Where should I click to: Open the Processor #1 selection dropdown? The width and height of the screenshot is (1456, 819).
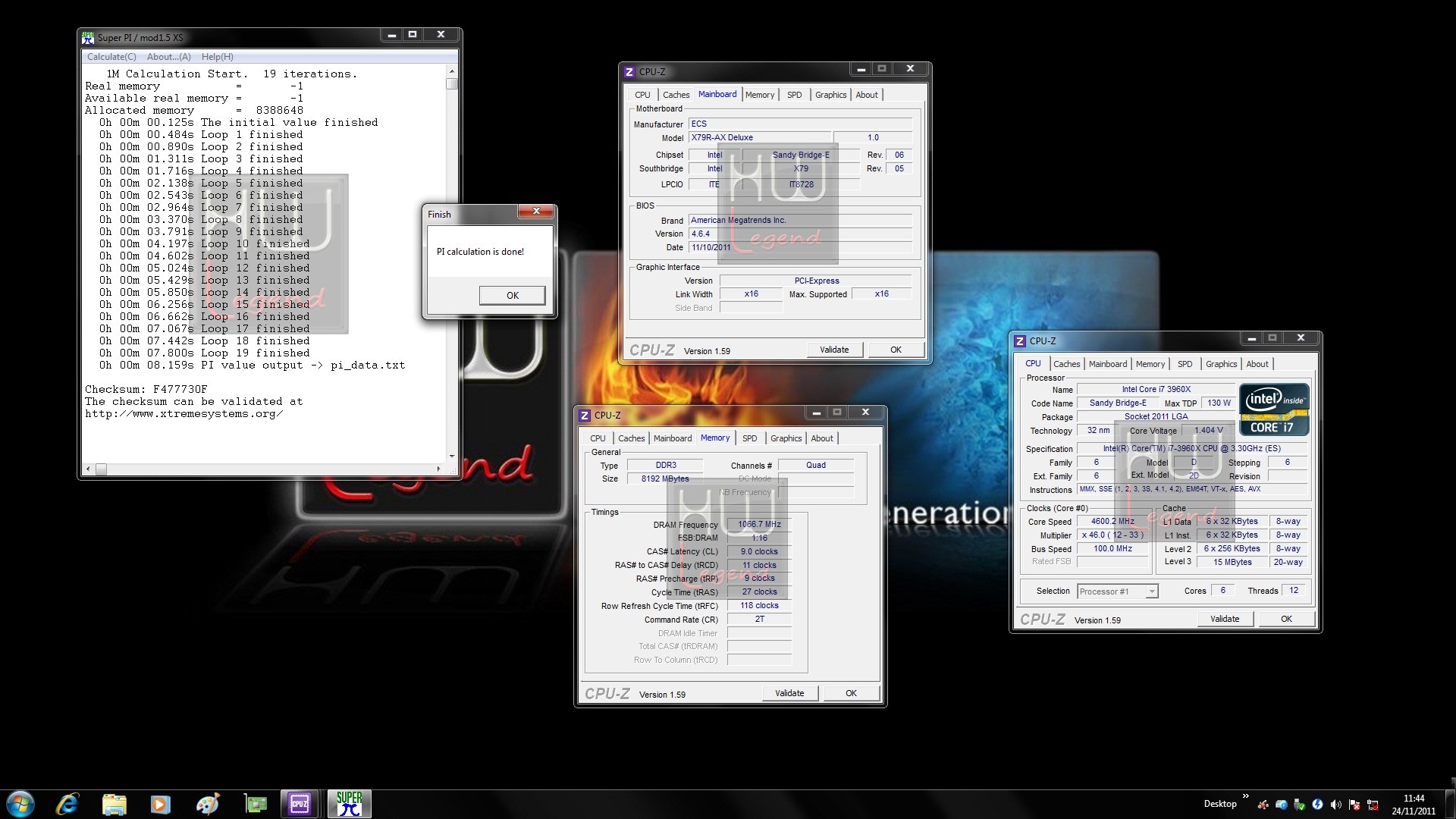pos(1118,591)
